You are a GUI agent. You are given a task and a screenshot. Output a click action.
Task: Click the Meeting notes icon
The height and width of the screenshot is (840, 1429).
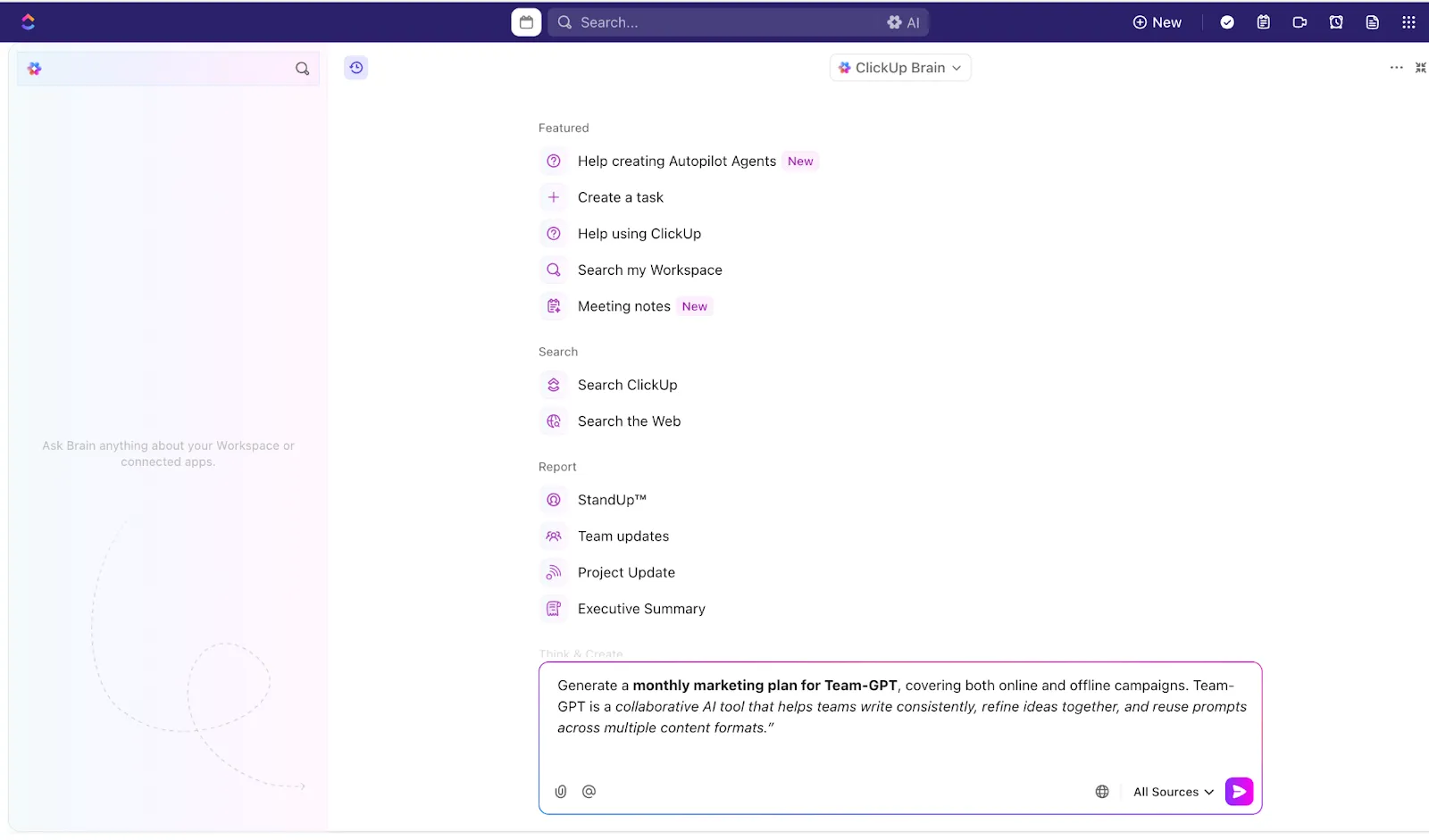pyautogui.click(x=554, y=307)
